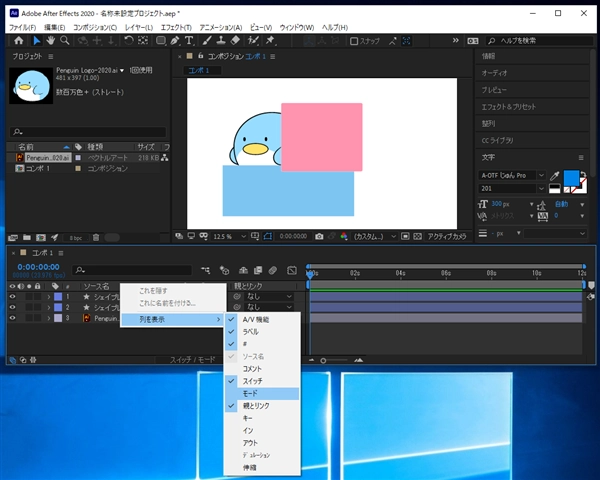
Task: Click the motion blur icon in the timeline
Action: (272, 270)
